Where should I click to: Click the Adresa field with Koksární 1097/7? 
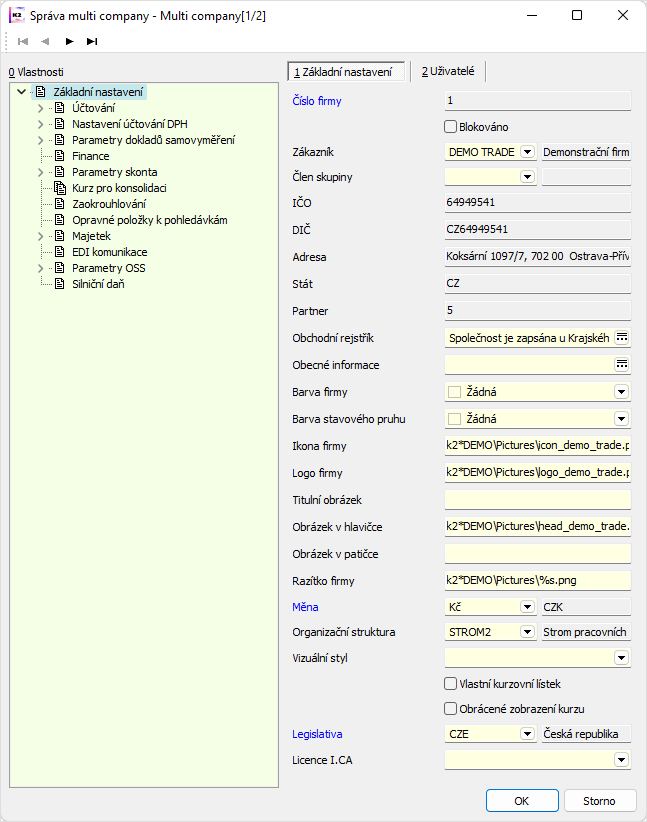tap(537, 256)
